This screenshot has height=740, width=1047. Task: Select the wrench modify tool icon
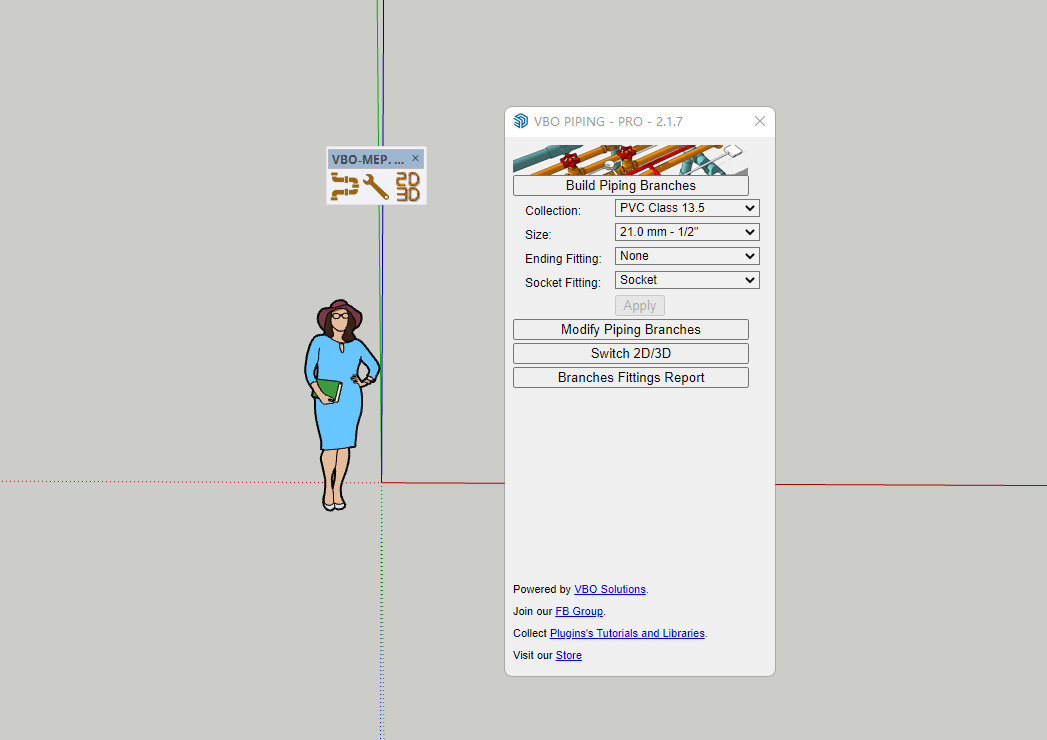coord(376,186)
